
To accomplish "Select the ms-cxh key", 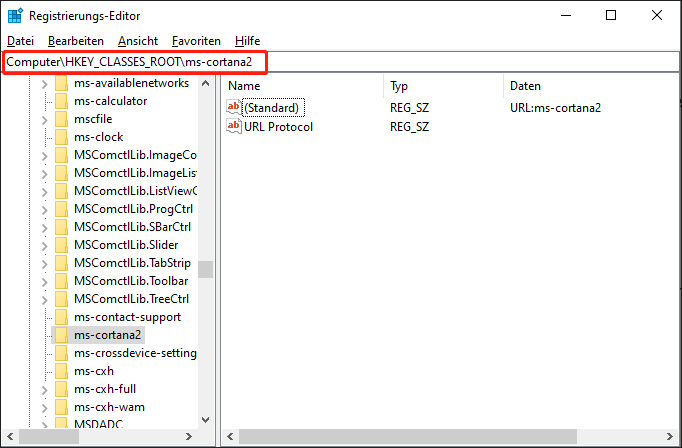I will click(94, 371).
